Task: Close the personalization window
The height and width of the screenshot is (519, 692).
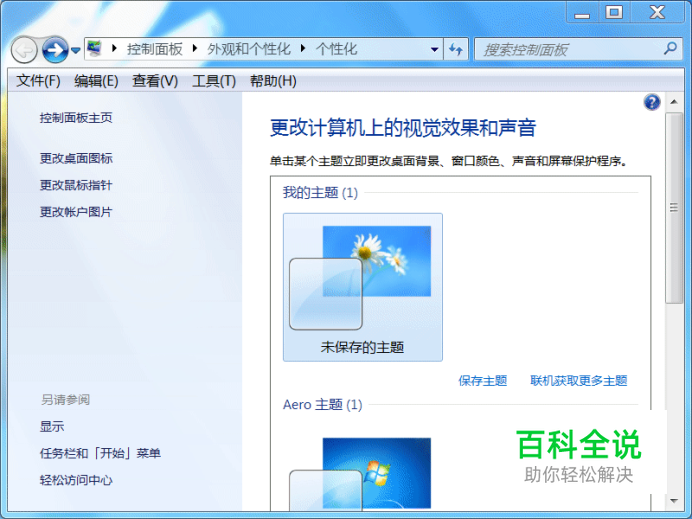Action: coord(657,12)
